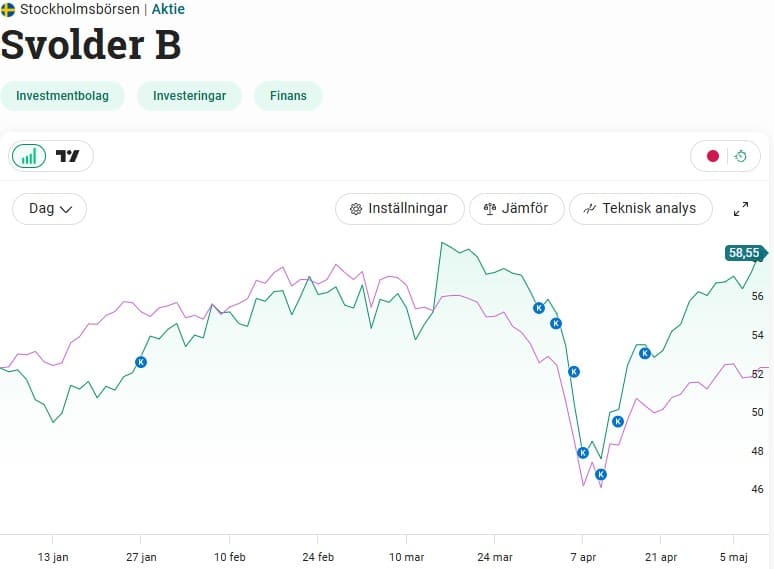Open the Dag interval dropdown
The height and width of the screenshot is (569, 774).
click(50, 209)
